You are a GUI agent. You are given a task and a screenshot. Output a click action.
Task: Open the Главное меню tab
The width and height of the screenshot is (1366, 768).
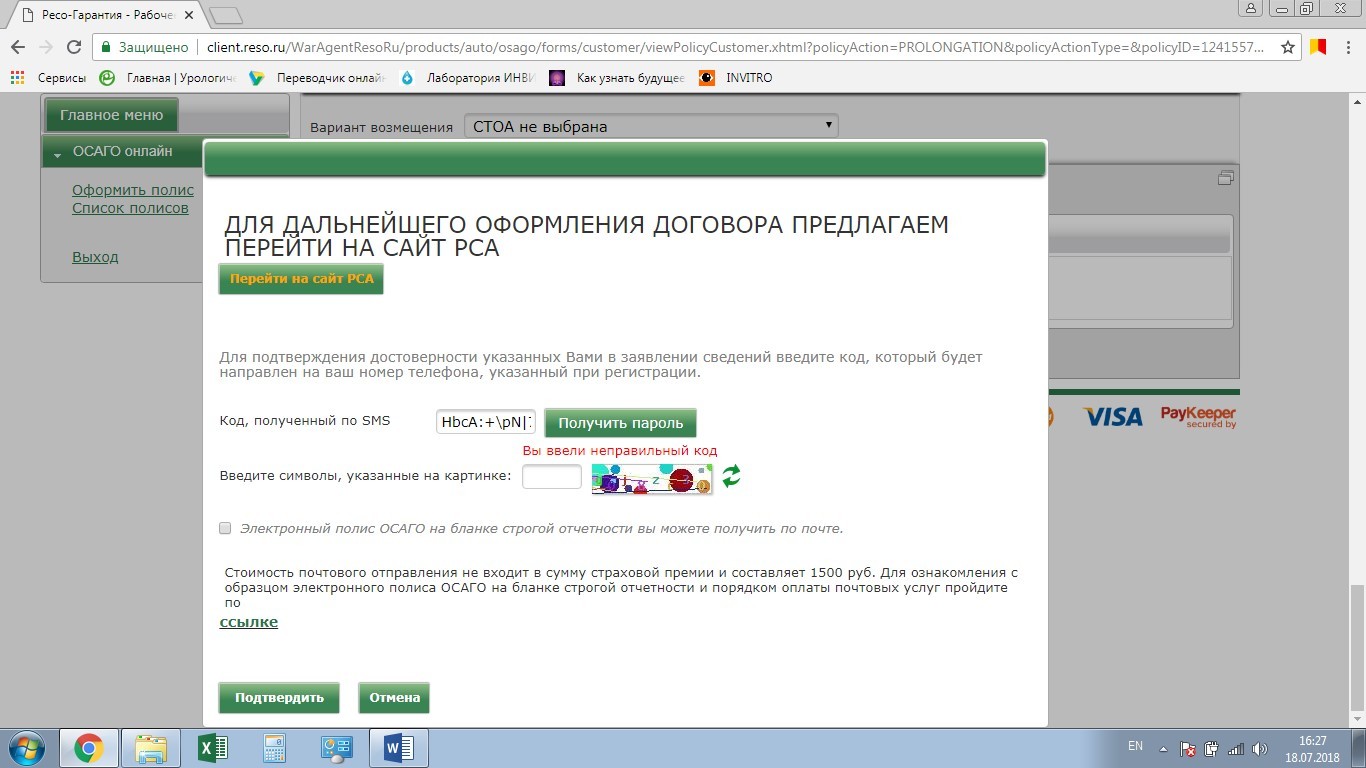click(x=111, y=115)
